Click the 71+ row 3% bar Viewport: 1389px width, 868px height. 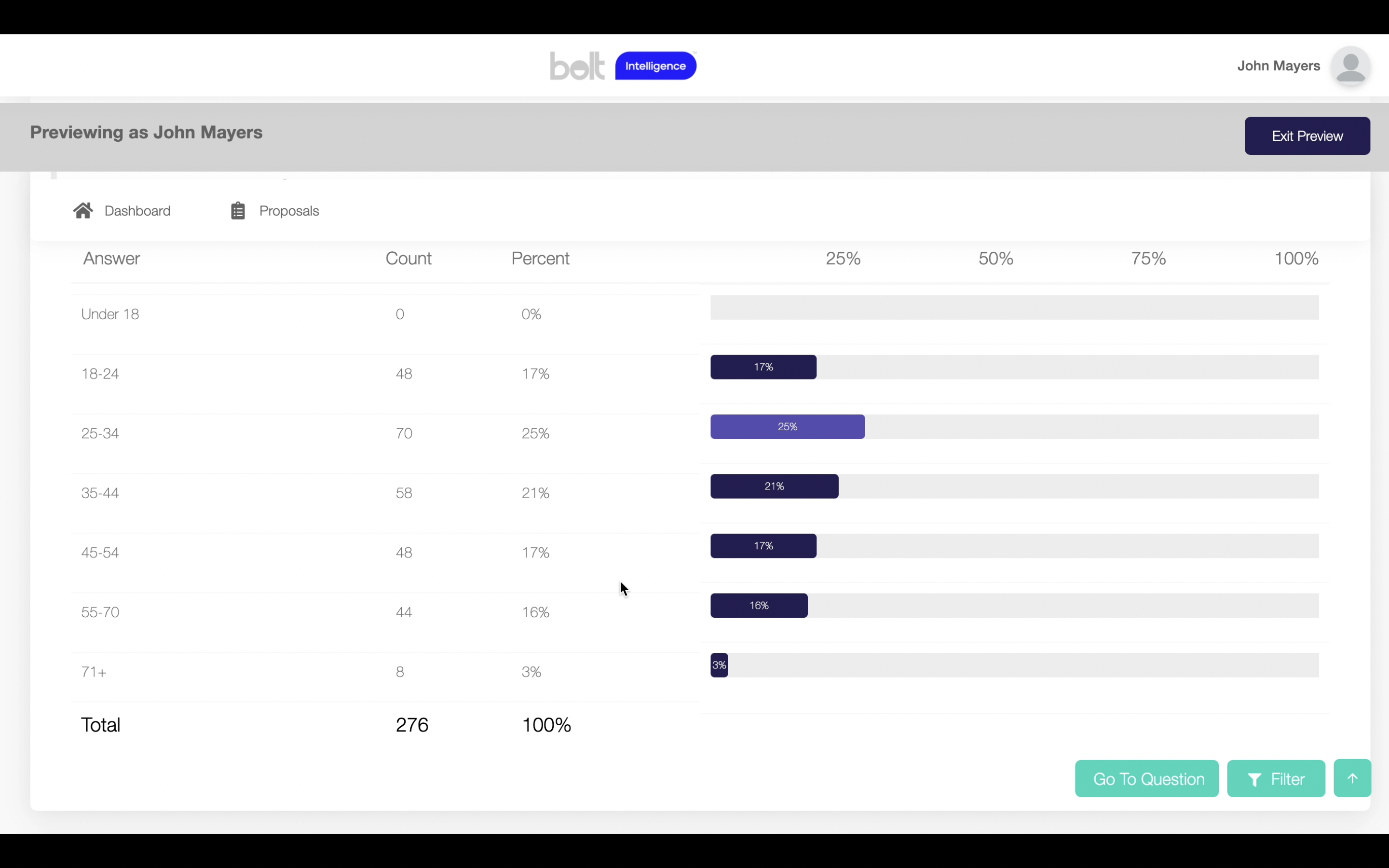click(x=719, y=665)
